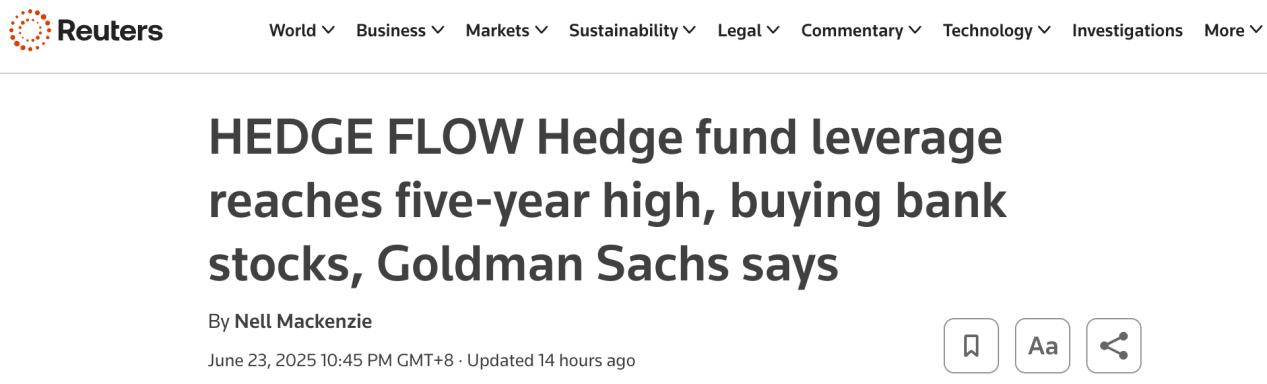Click the article headline text
Screen dimensions: 1267x384
[607, 201]
